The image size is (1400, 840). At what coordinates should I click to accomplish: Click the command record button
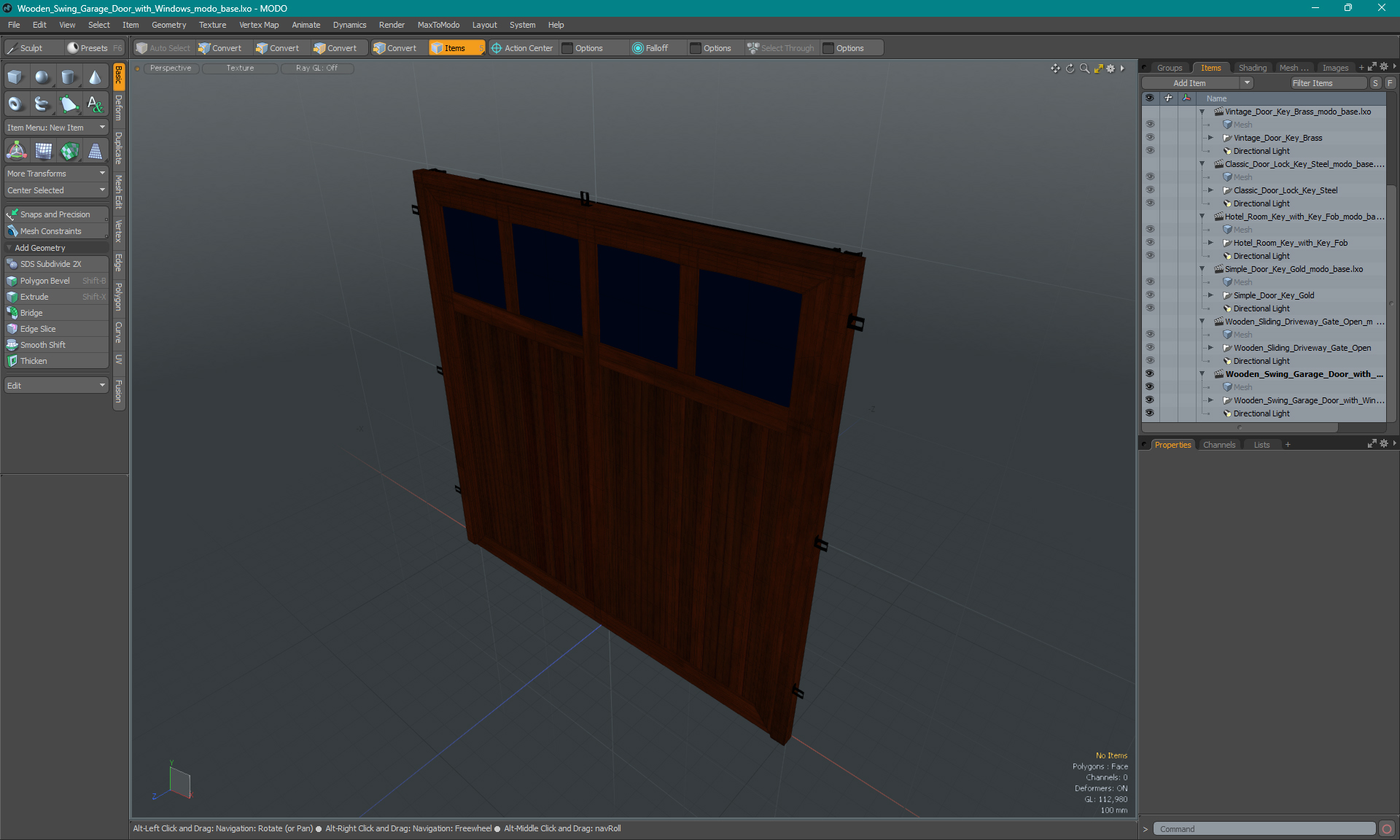pyautogui.click(x=1387, y=829)
